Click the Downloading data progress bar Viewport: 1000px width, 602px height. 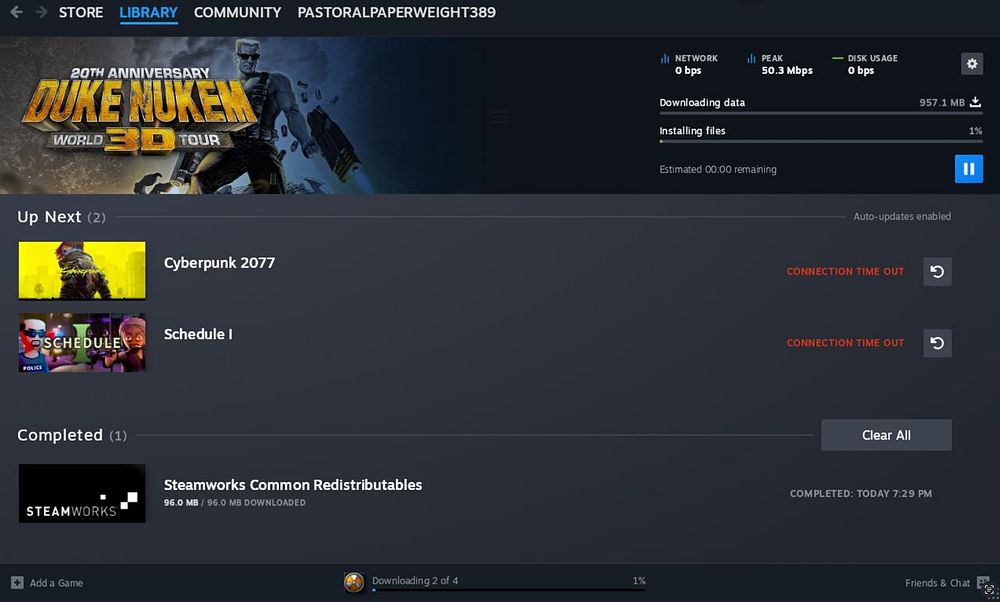pos(820,114)
